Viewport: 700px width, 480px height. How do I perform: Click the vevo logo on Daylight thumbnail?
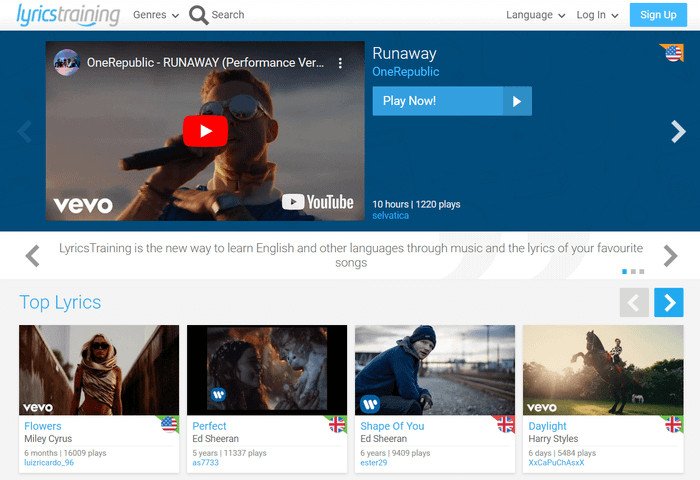(542, 408)
